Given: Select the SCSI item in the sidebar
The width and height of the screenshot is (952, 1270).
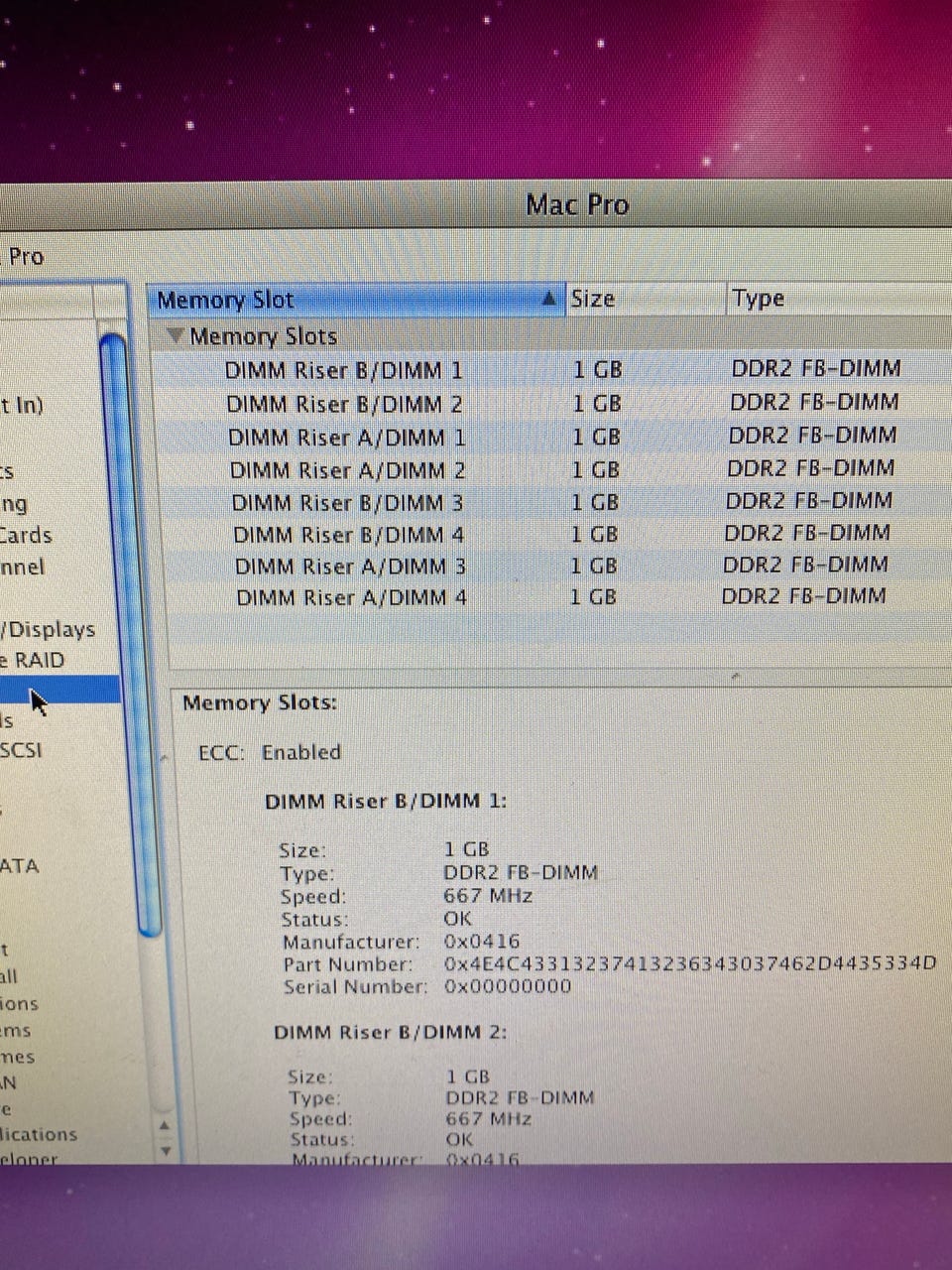Looking at the screenshot, I should click(21, 750).
